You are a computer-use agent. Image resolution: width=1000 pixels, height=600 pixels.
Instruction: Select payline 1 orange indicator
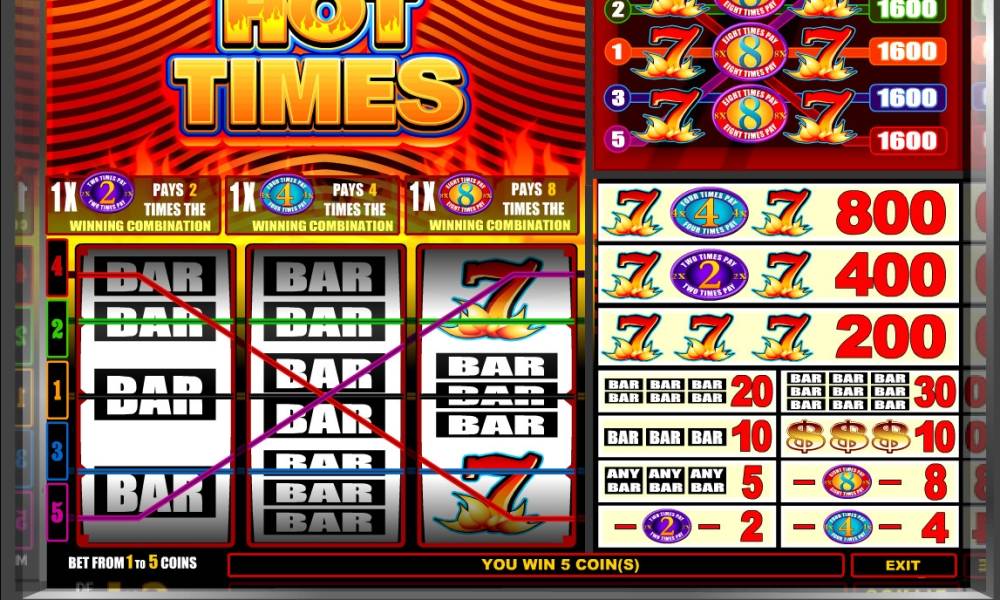pyautogui.click(x=57, y=390)
